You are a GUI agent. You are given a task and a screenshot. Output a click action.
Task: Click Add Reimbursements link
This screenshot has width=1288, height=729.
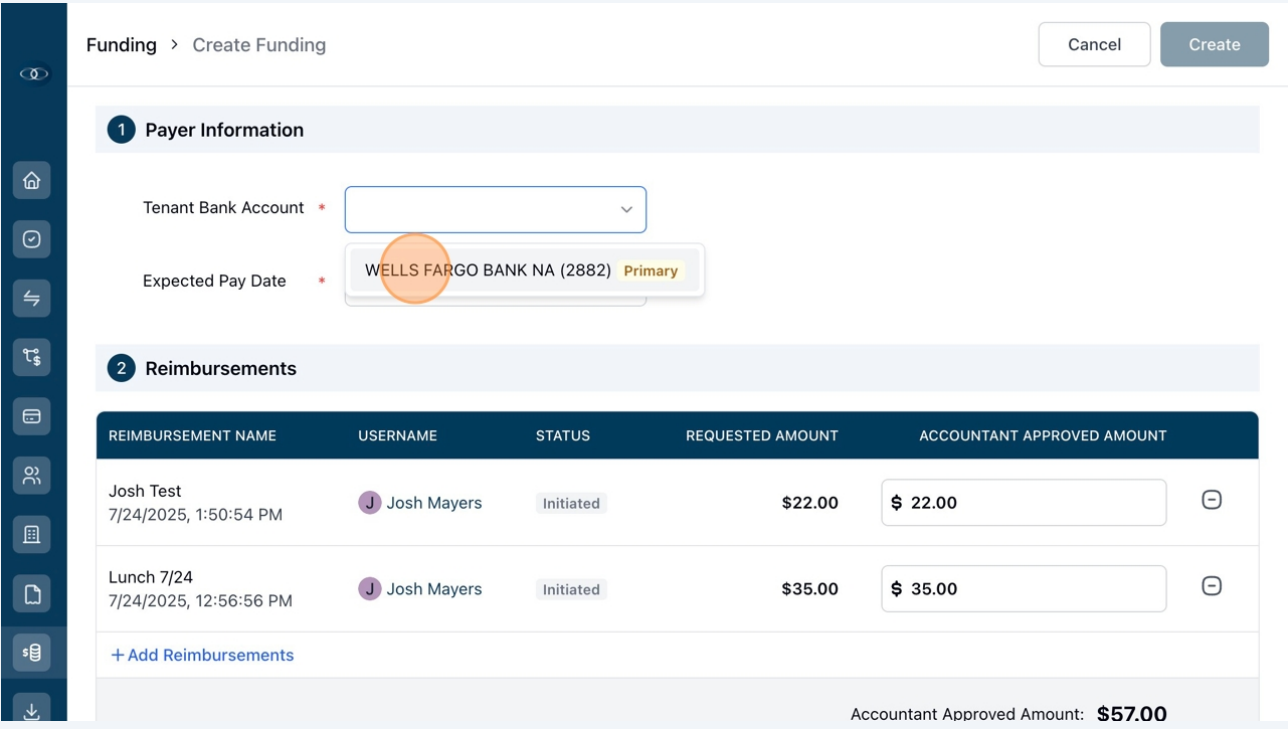[x=202, y=655]
